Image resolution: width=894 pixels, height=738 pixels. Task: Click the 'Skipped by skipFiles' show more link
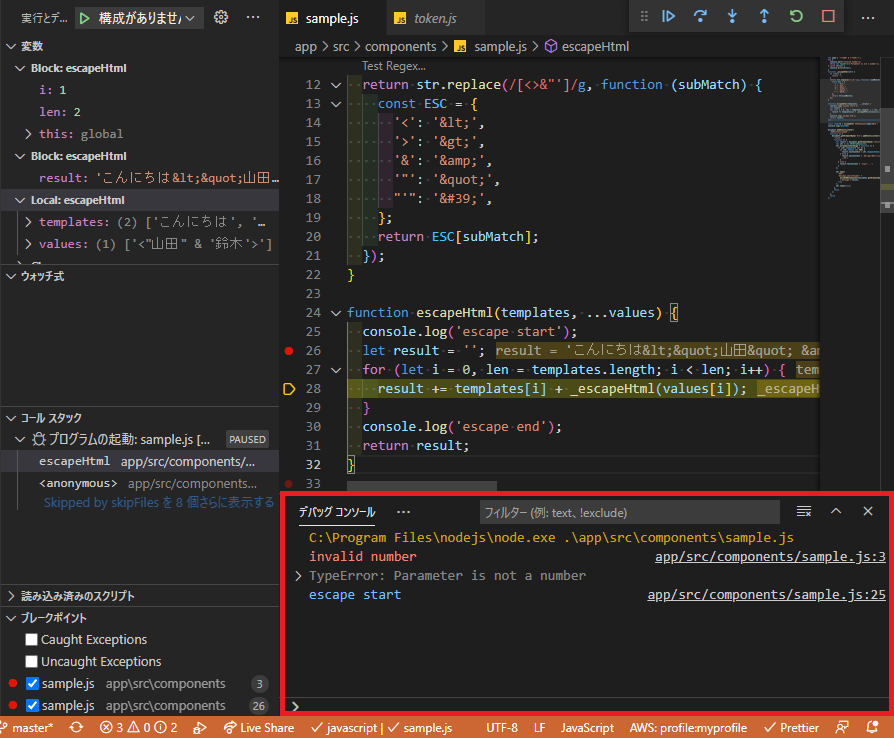[x=159, y=502]
